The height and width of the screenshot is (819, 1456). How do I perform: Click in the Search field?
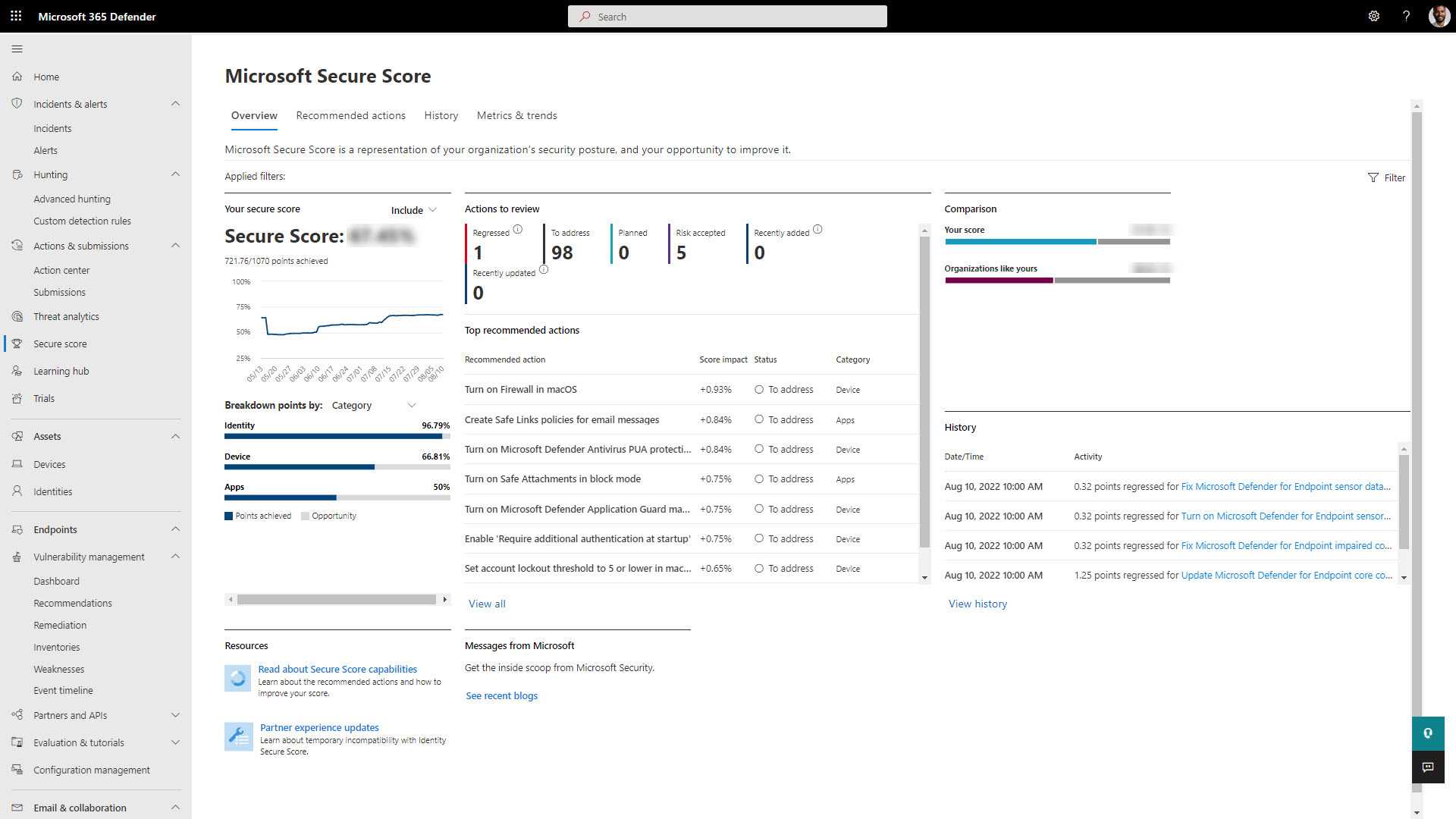727,17
